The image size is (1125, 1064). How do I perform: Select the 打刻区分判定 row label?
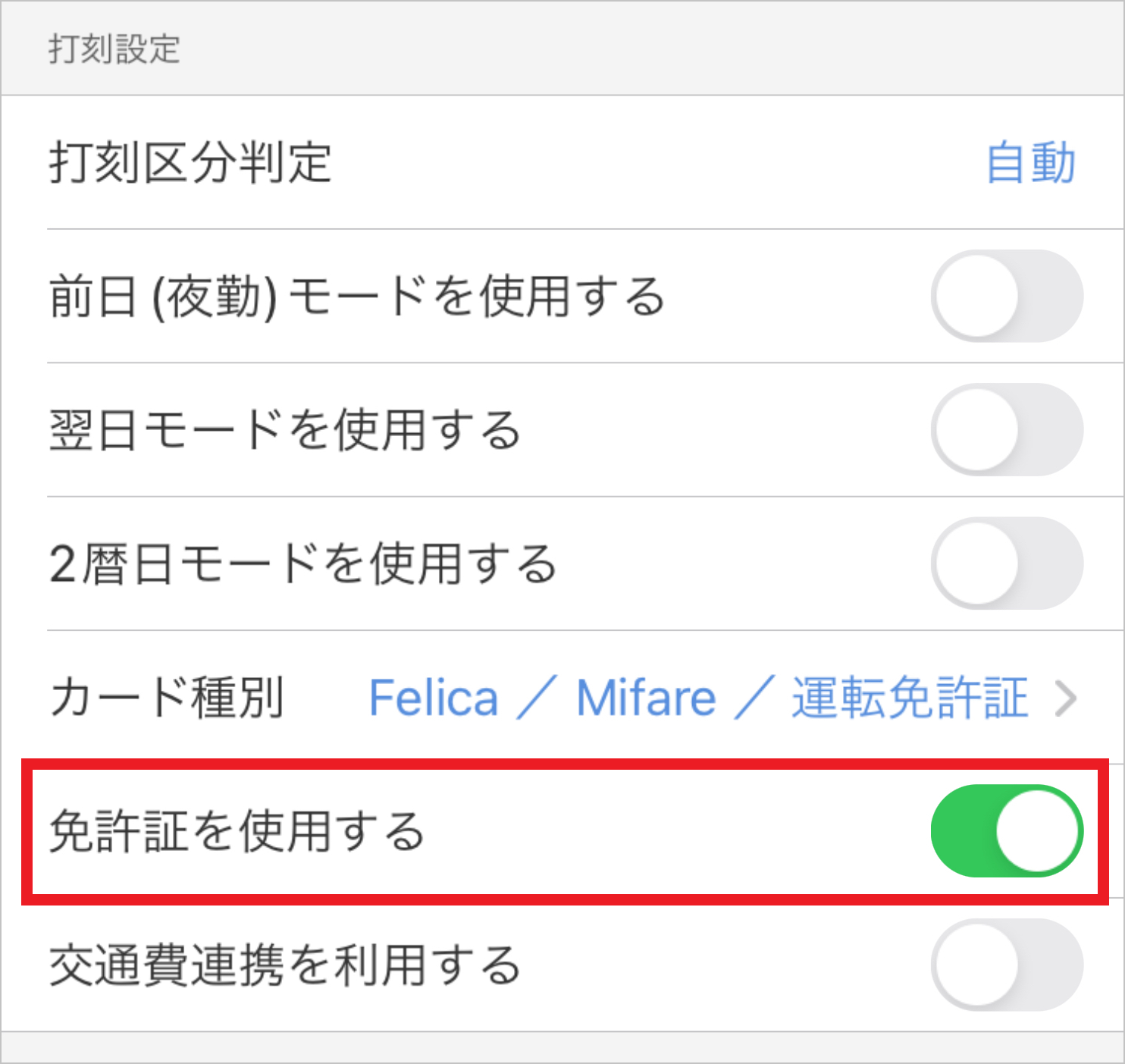coord(190,163)
